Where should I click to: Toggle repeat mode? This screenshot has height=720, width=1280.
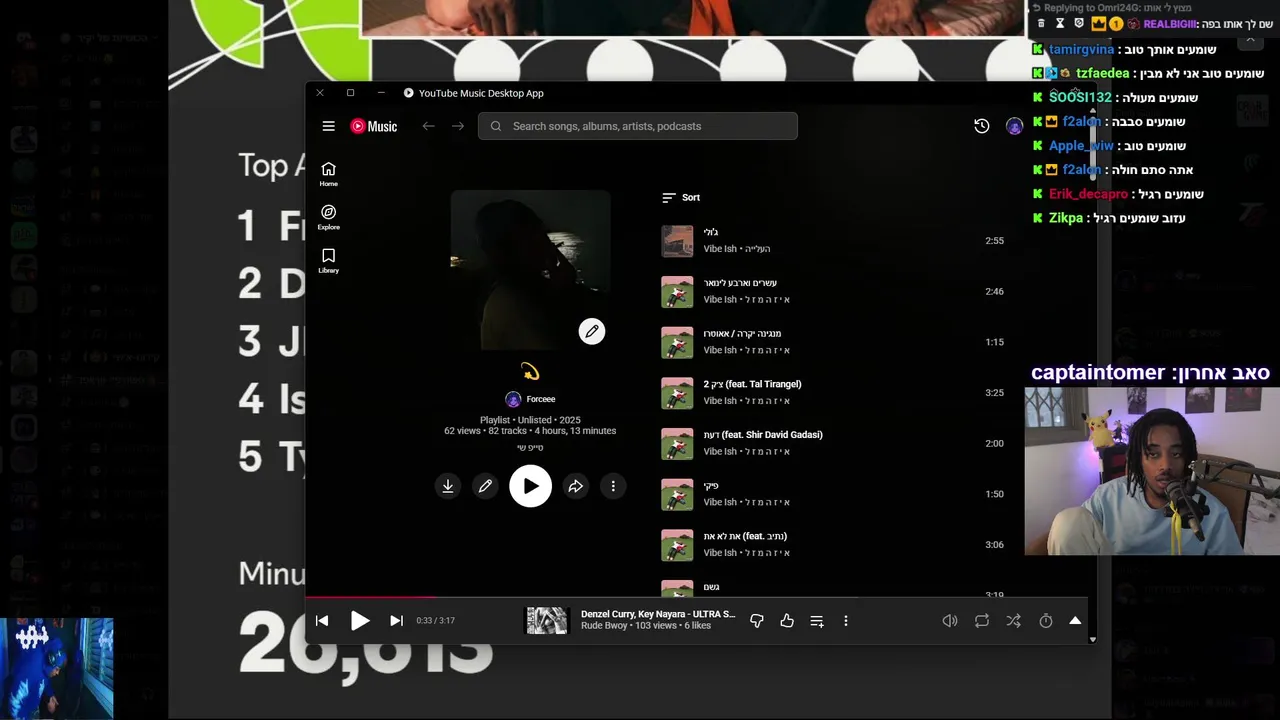tap(982, 621)
